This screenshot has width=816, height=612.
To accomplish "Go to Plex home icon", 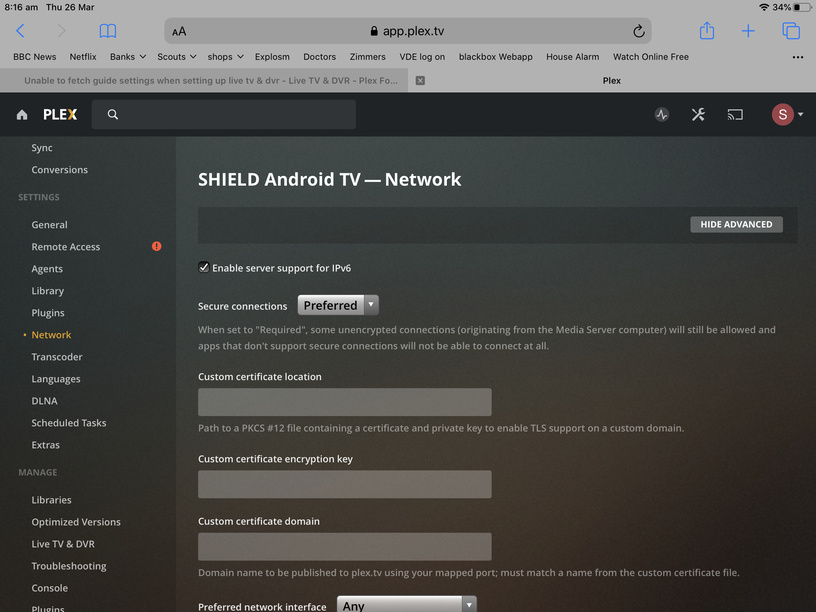I will [x=22, y=114].
